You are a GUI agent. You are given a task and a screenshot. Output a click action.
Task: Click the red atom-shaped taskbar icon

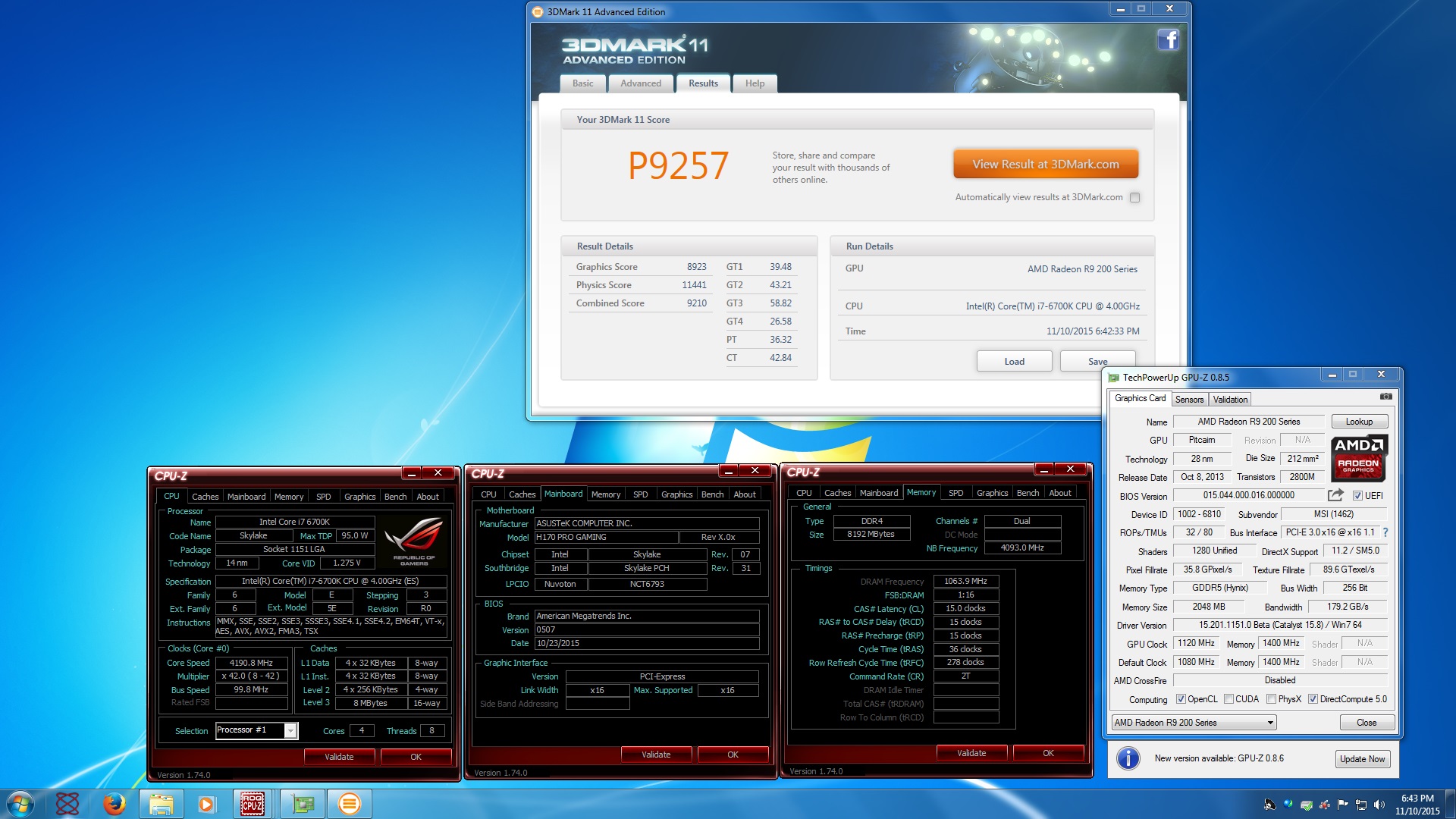67,804
